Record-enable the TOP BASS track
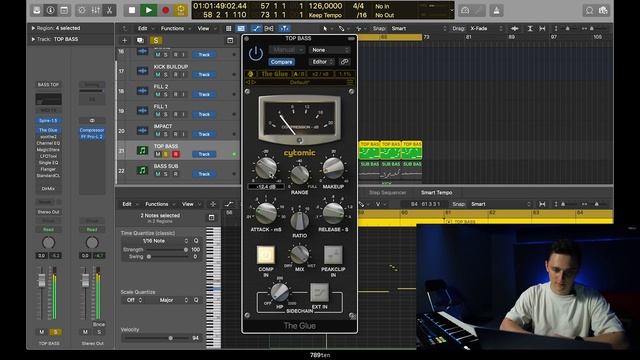640x360 pixels. [x=176, y=154]
